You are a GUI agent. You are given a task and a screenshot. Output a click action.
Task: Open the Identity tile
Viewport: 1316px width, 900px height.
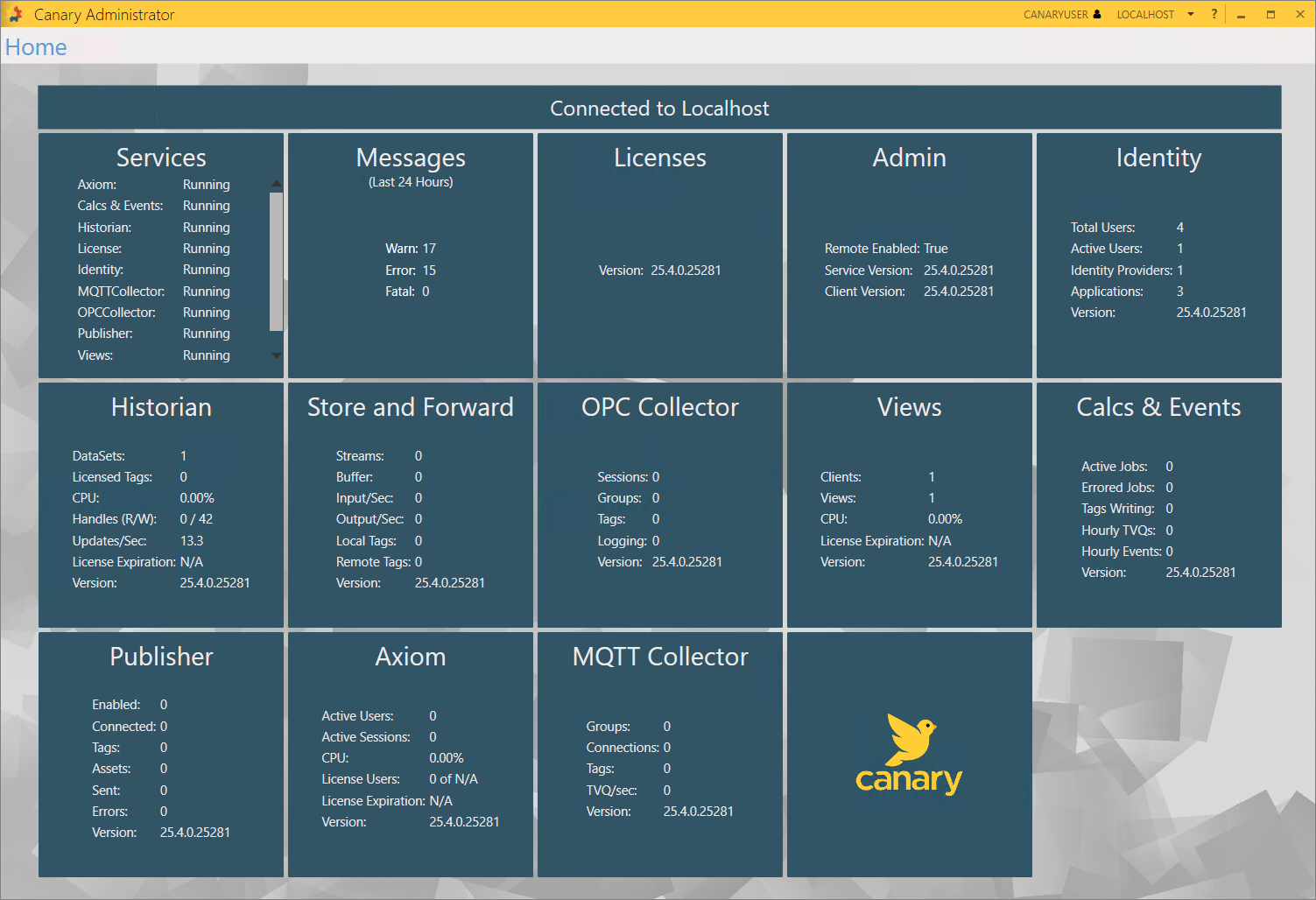pos(1158,256)
